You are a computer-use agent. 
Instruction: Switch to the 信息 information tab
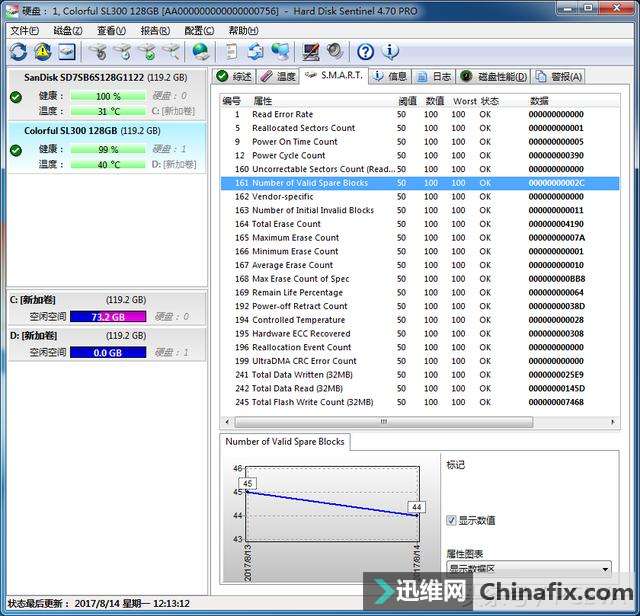pyautogui.click(x=390, y=76)
